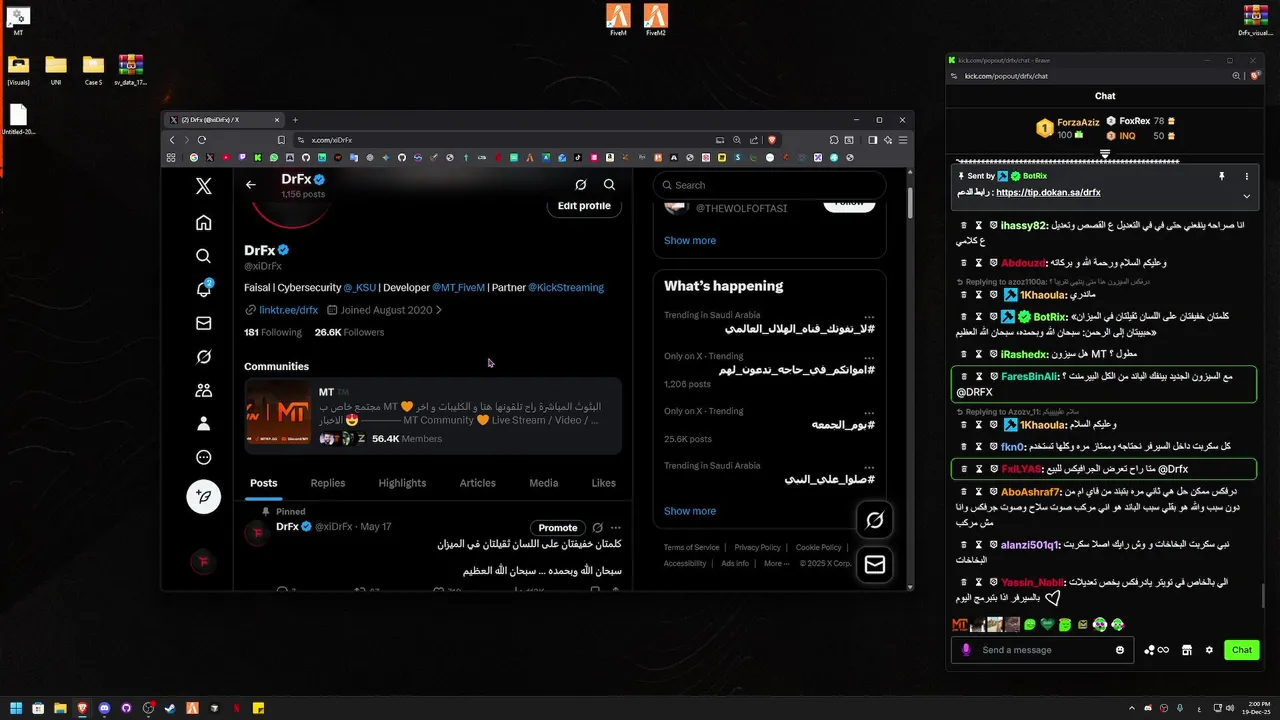Image resolution: width=1280 pixels, height=720 pixels.
Task: Switch to the Highlights tab
Action: coord(402,483)
